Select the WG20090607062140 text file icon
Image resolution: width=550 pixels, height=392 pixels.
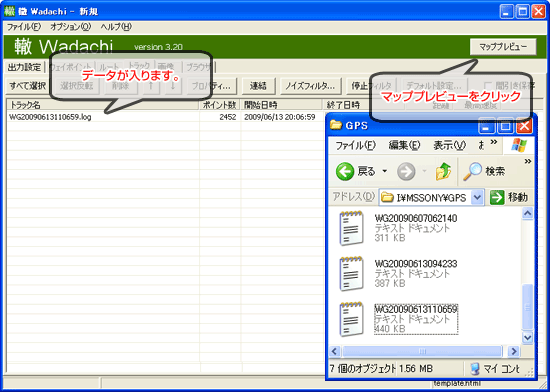tap(351, 228)
